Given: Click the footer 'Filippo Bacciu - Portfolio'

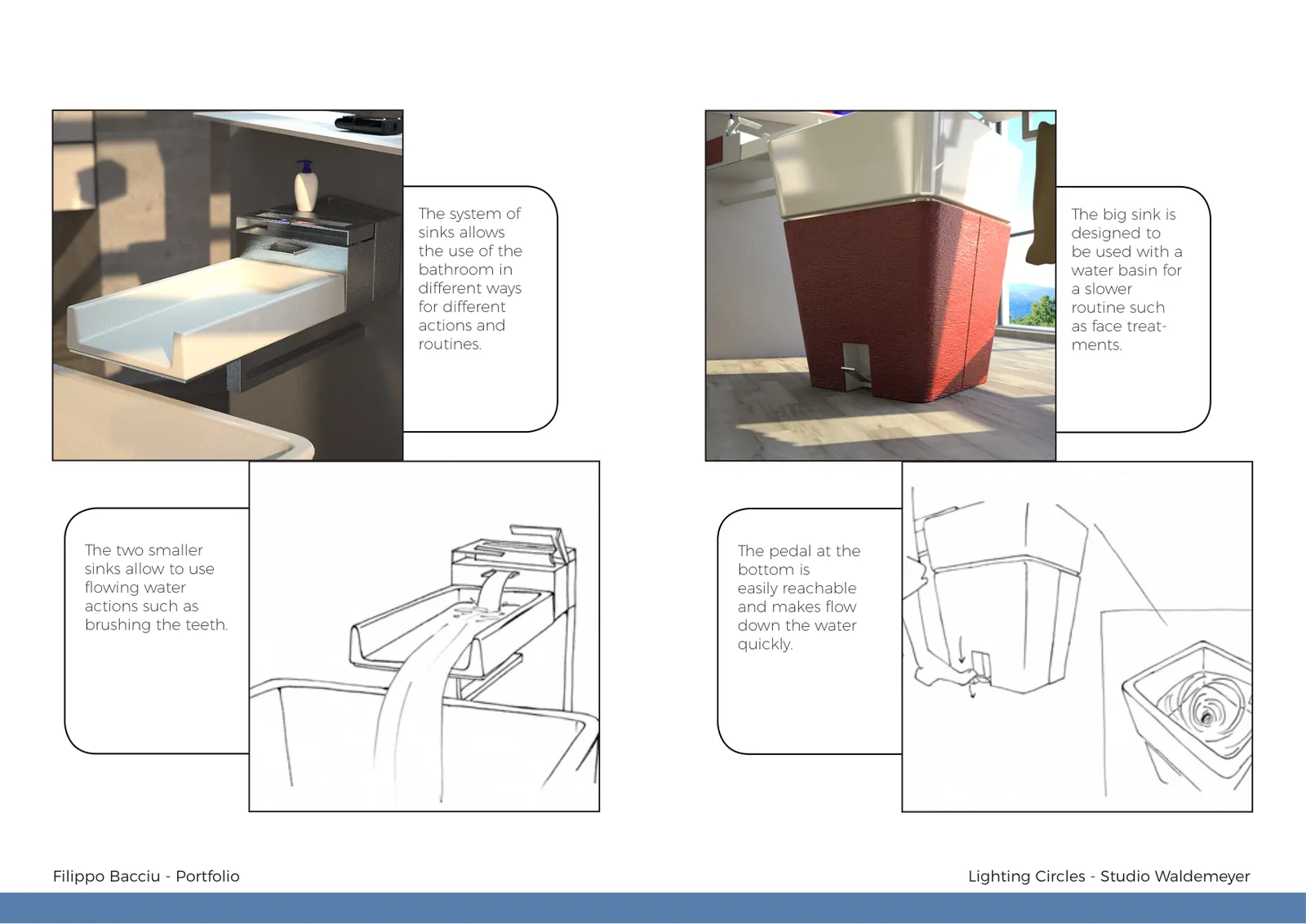Looking at the screenshot, I should point(146,876).
